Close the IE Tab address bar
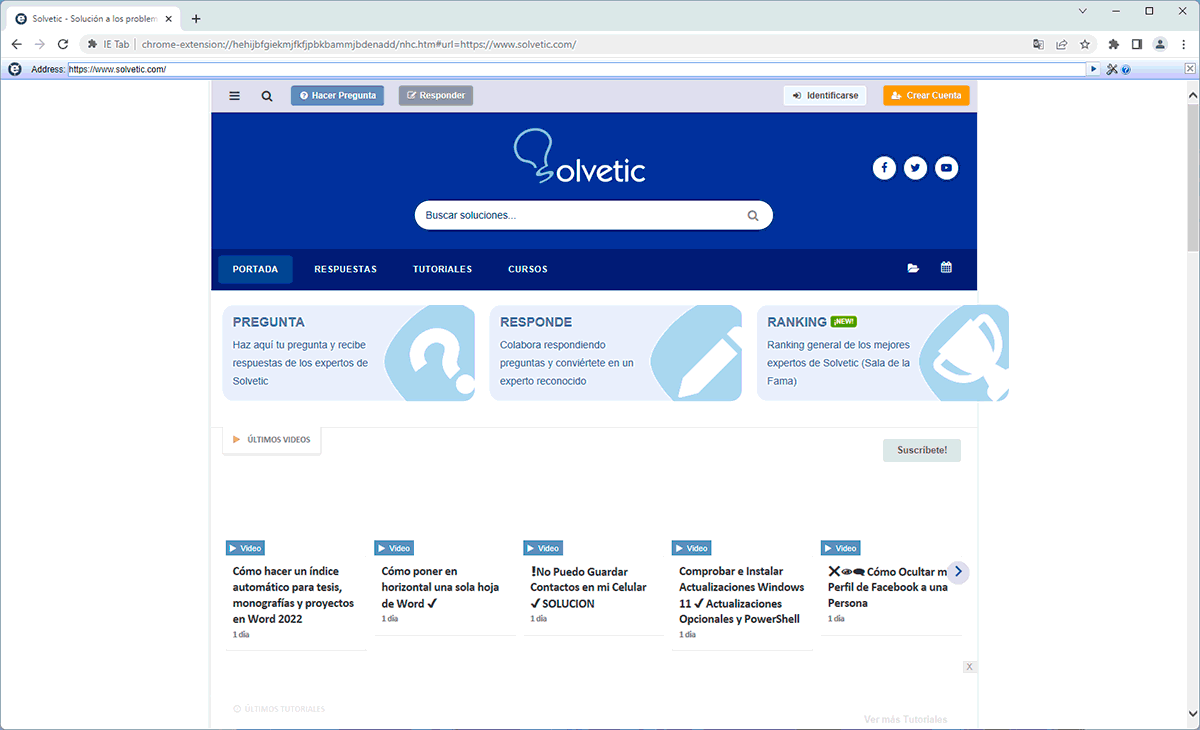Image resolution: width=1200 pixels, height=730 pixels. coord(1190,69)
